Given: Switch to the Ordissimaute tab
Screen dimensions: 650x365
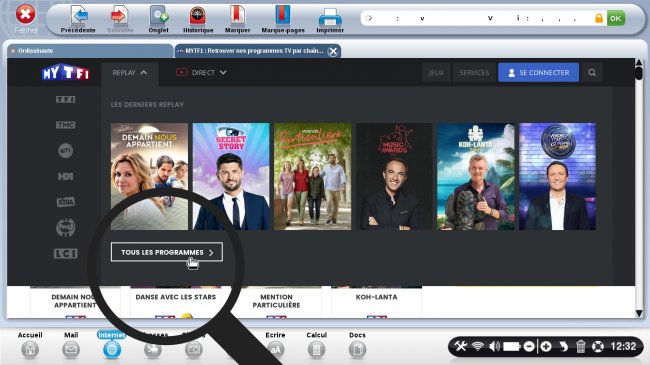Looking at the screenshot, I should click(90, 51).
